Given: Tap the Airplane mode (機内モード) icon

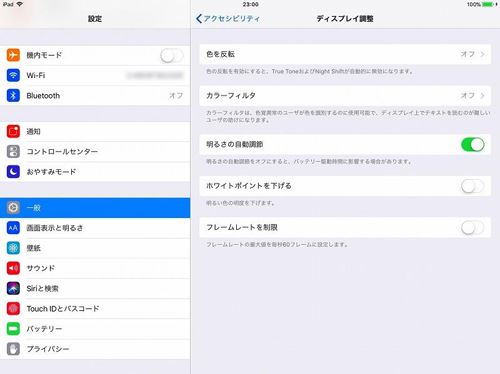Looking at the screenshot, I should pyautogui.click(x=13, y=55).
